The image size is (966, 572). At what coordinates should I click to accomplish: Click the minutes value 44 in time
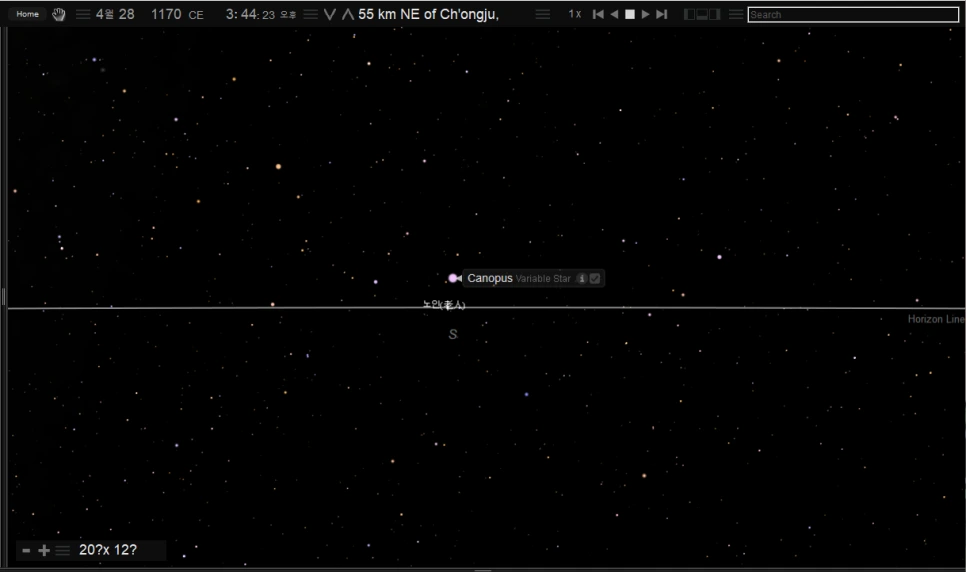249,14
